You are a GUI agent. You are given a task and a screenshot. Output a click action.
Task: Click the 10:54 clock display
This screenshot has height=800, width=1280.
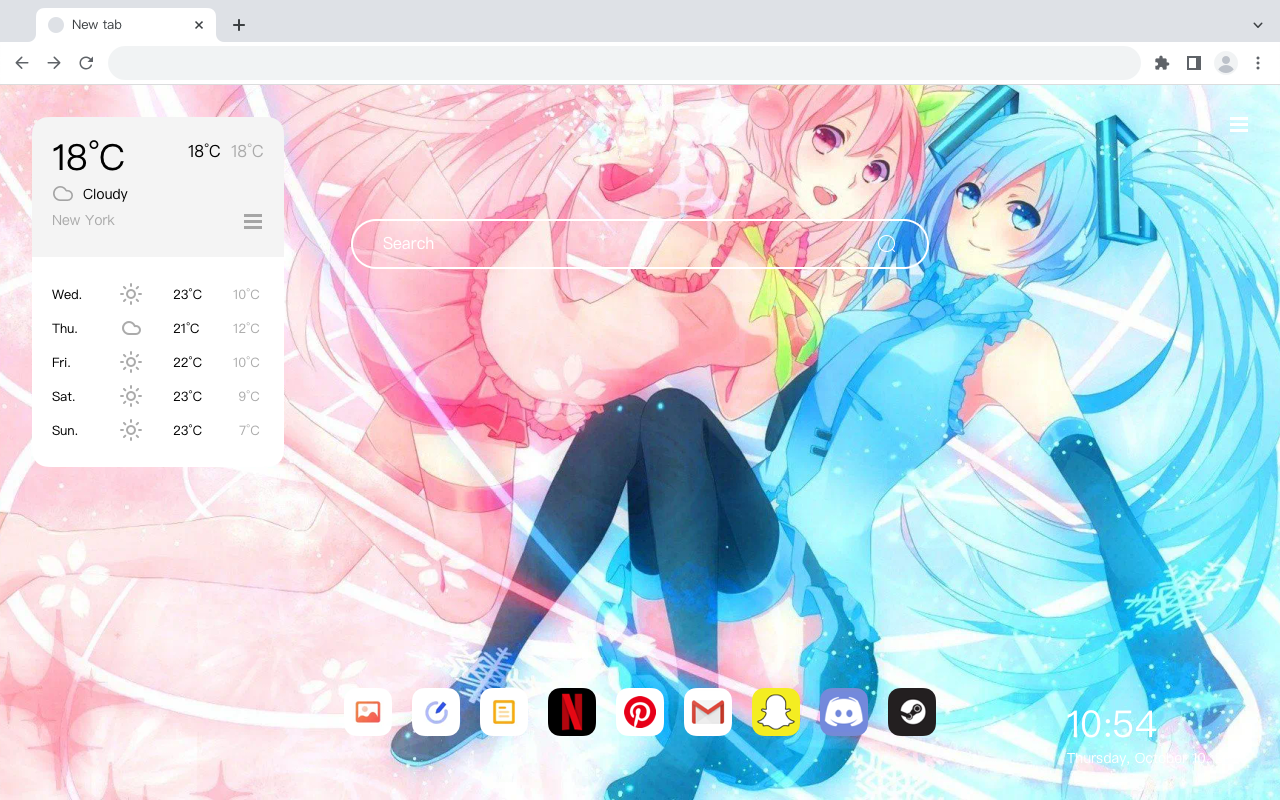pyautogui.click(x=1112, y=724)
